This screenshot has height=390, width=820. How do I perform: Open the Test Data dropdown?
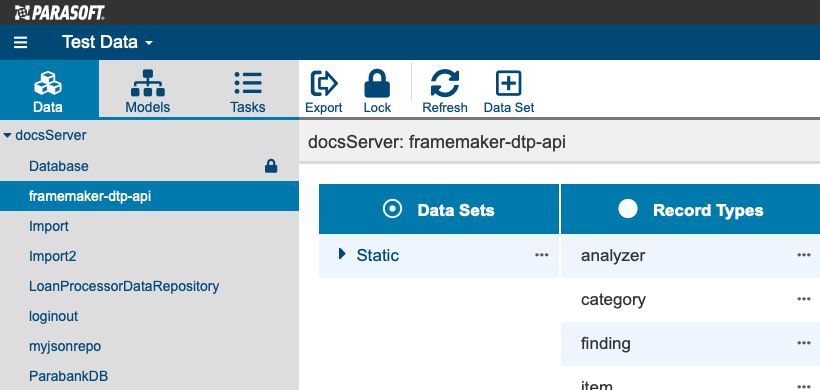107,42
